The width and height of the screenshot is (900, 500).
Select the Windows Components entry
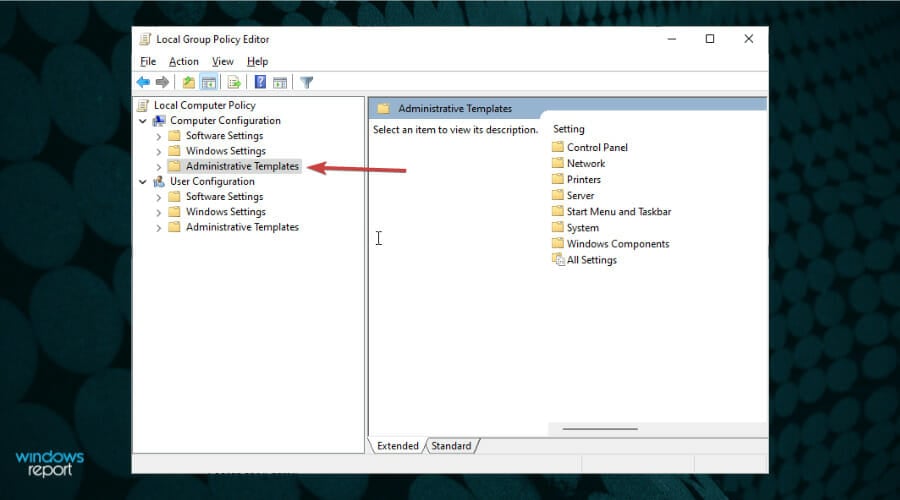pos(618,243)
